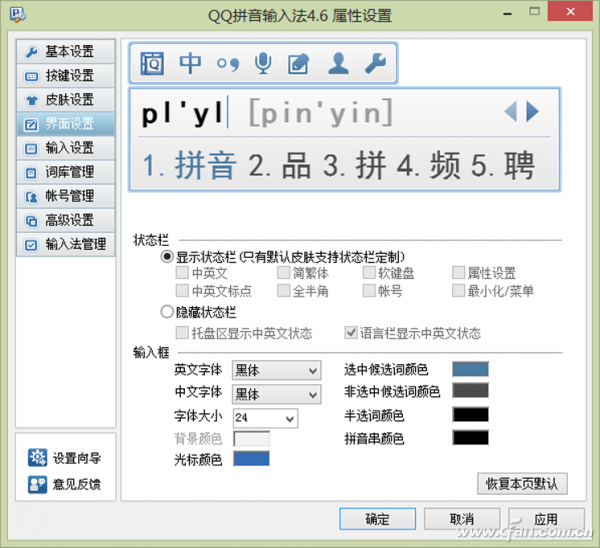Click the wrench icon beside 基本设置
Viewport: 600px width, 548px height.
point(31,52)
